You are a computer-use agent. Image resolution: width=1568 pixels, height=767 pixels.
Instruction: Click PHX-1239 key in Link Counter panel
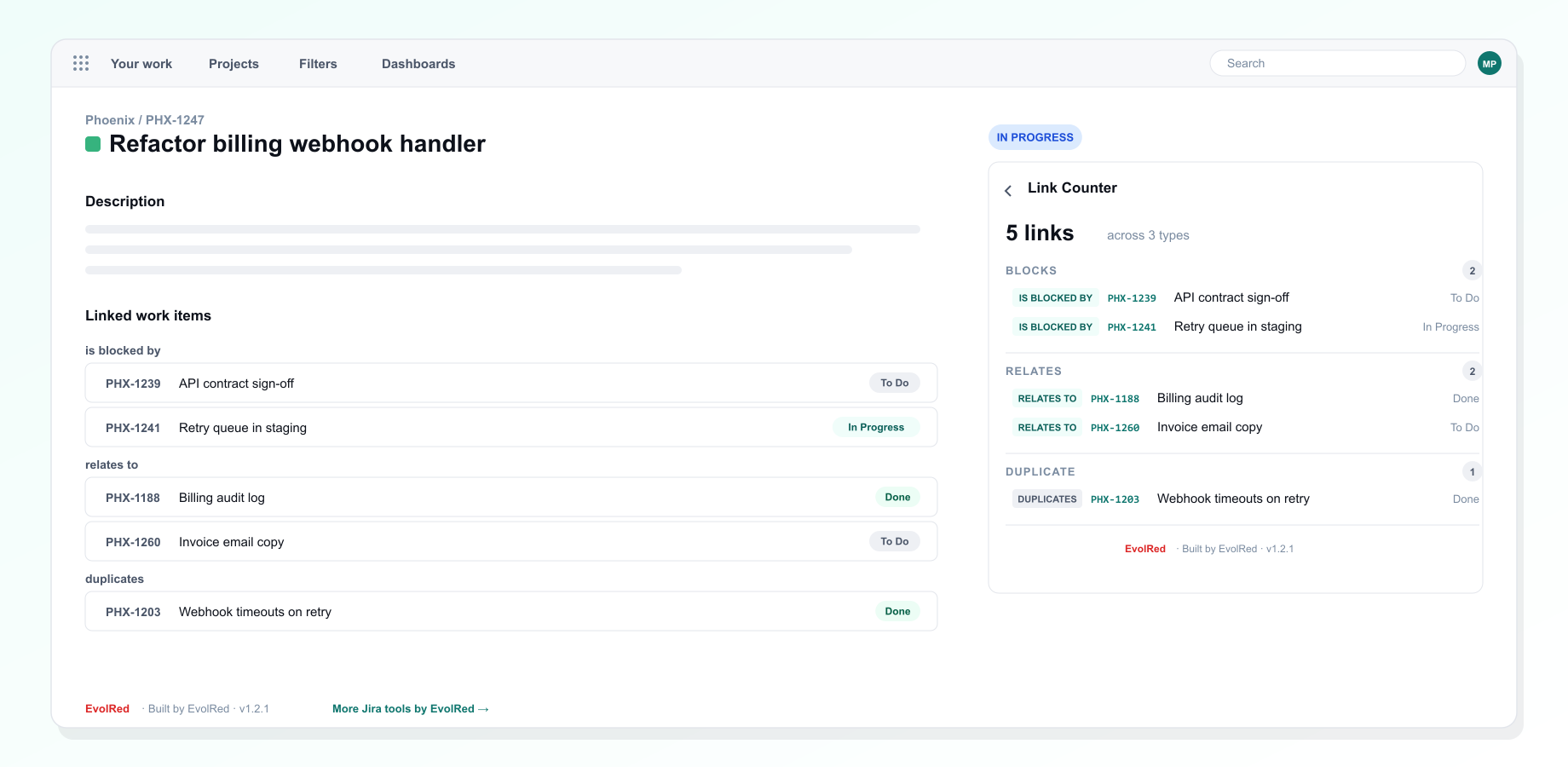pyautogui.click(x=1132, y=298)
